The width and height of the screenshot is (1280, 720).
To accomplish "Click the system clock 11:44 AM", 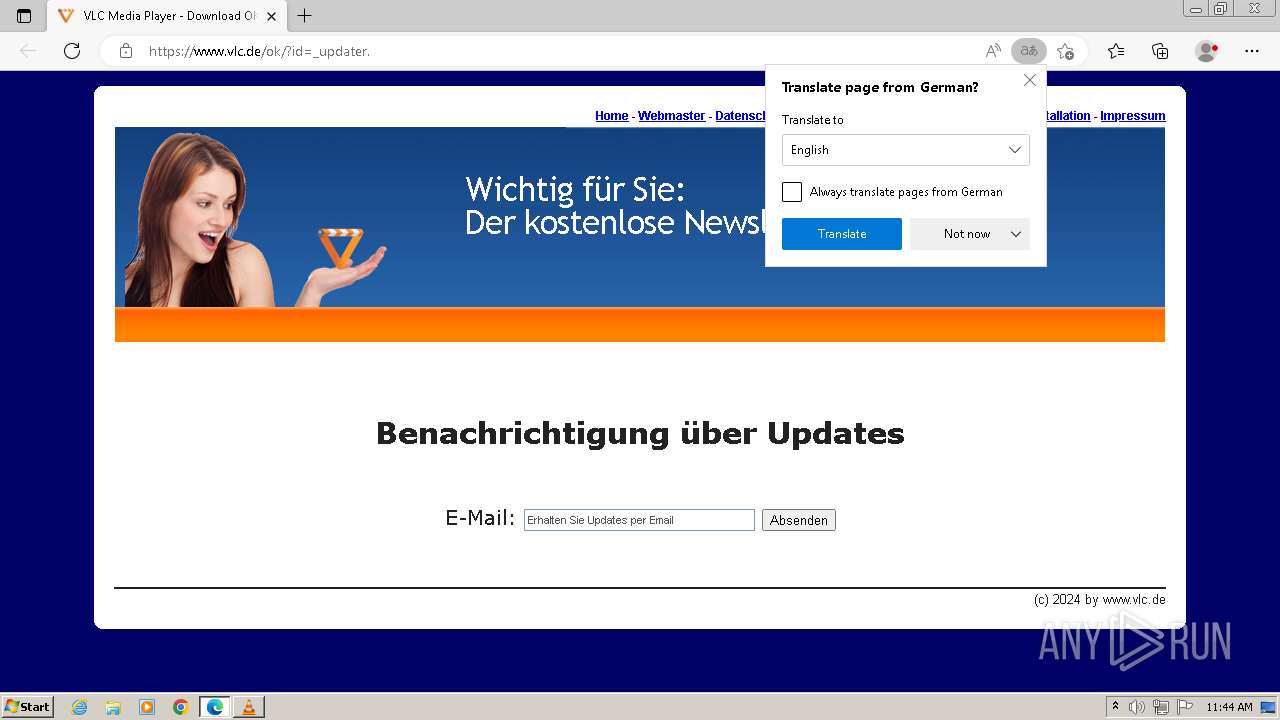I will point(1229,707).
